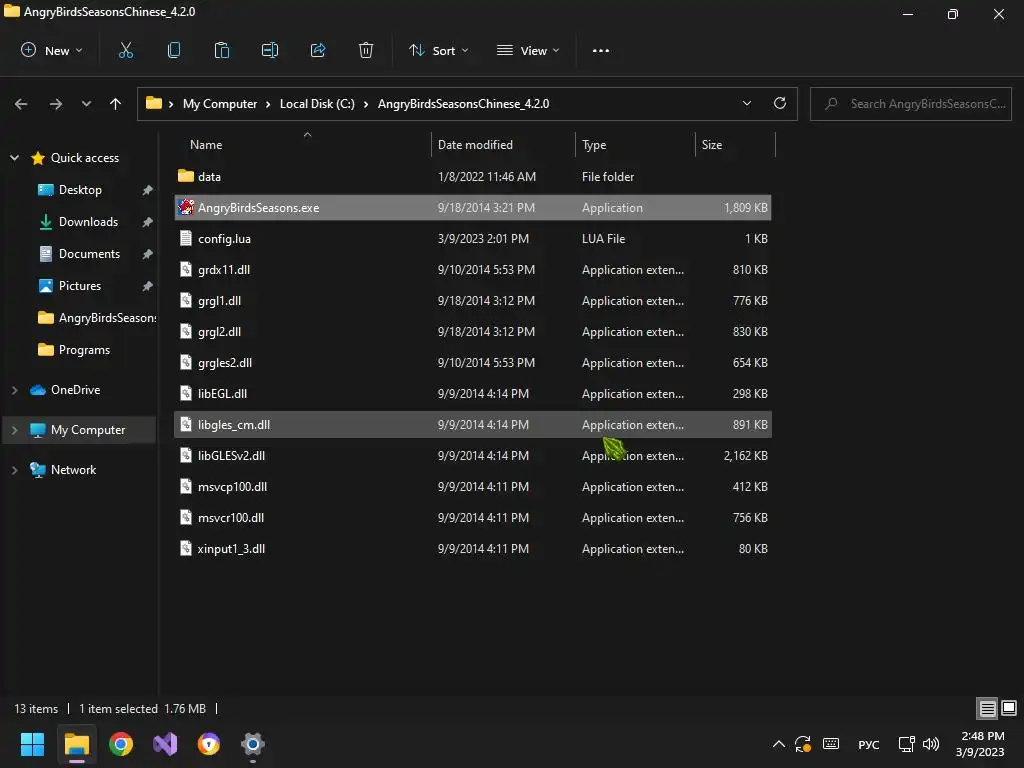Click the Paste clipboard icon
Screen dimensions: 1024x768
click(x=221, y=50)
